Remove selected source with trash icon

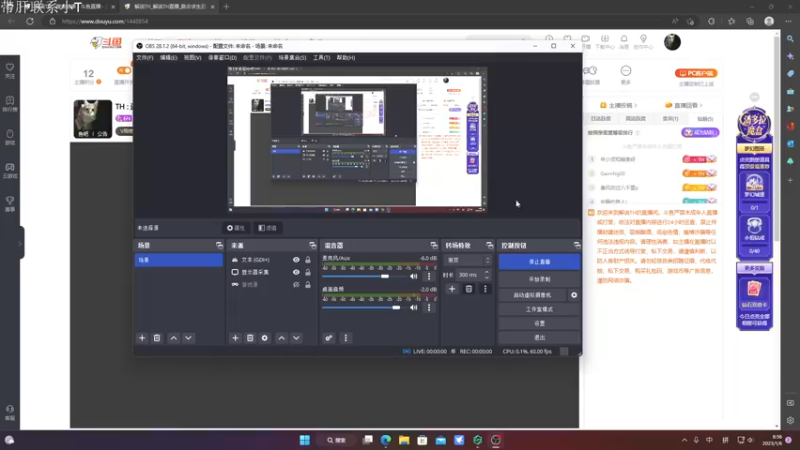[x=250, y=338]
